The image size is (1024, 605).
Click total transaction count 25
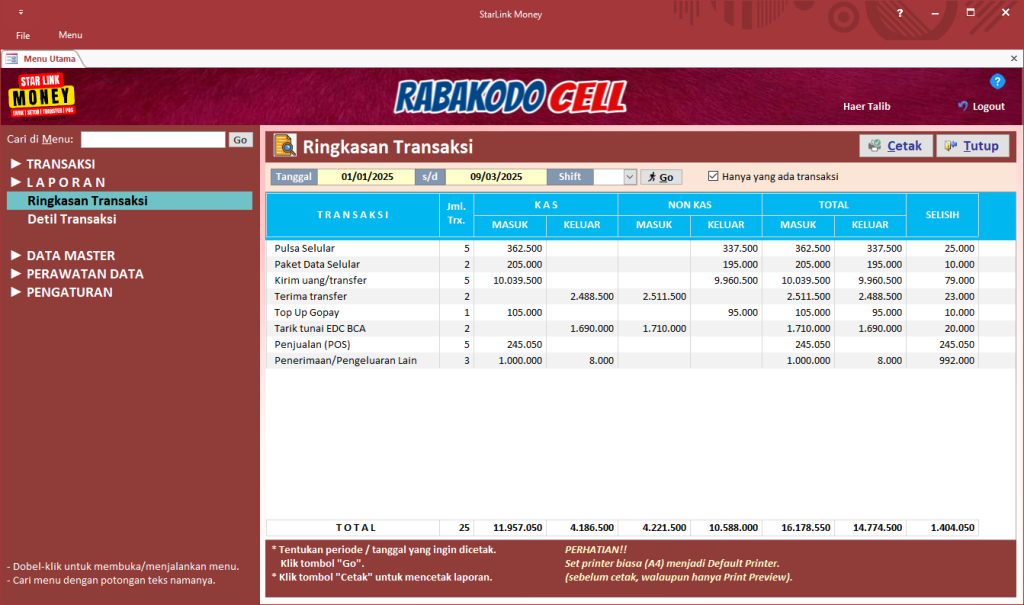tap(464, 527)
